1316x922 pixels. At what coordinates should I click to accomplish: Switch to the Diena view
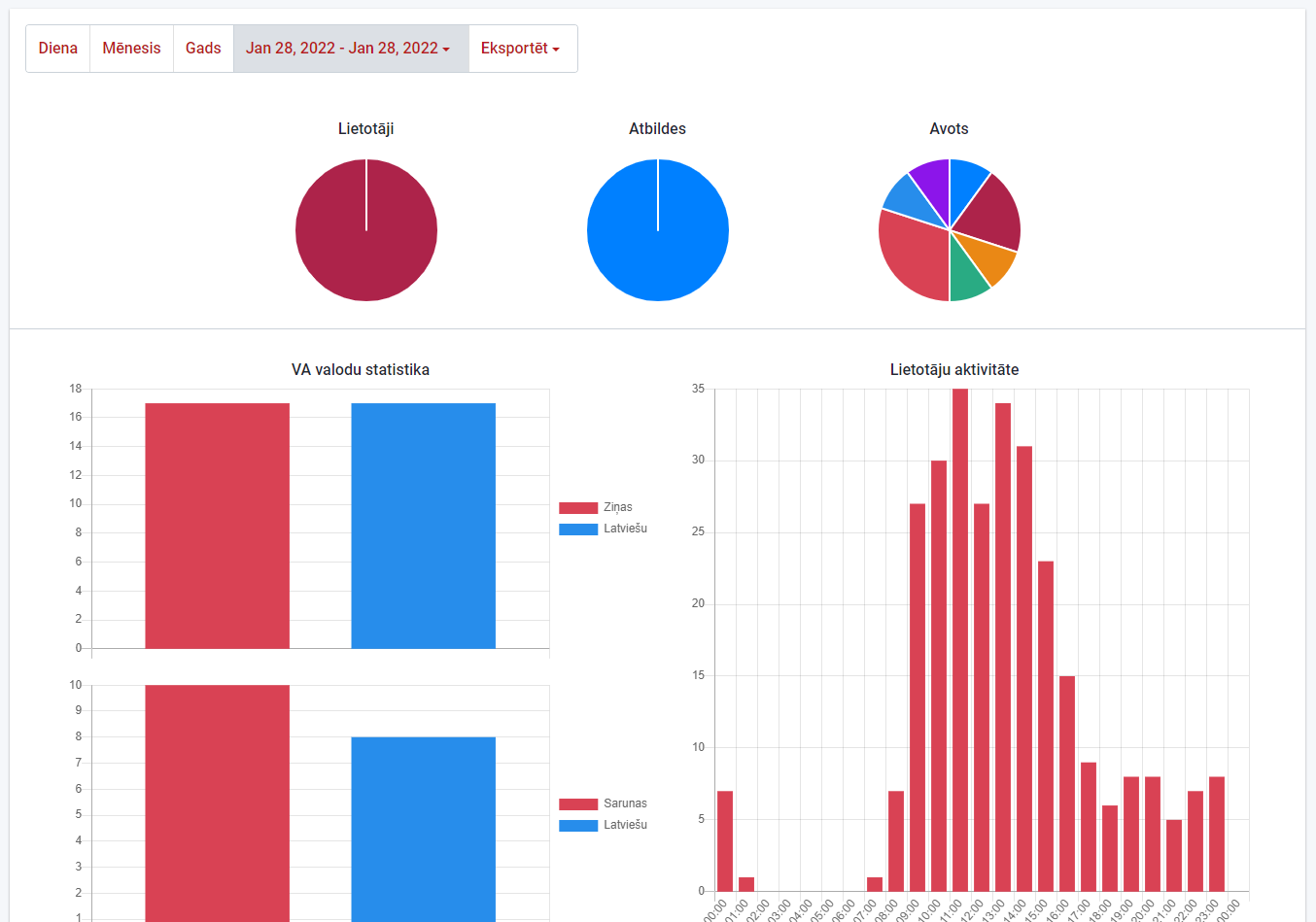point(58,49)
